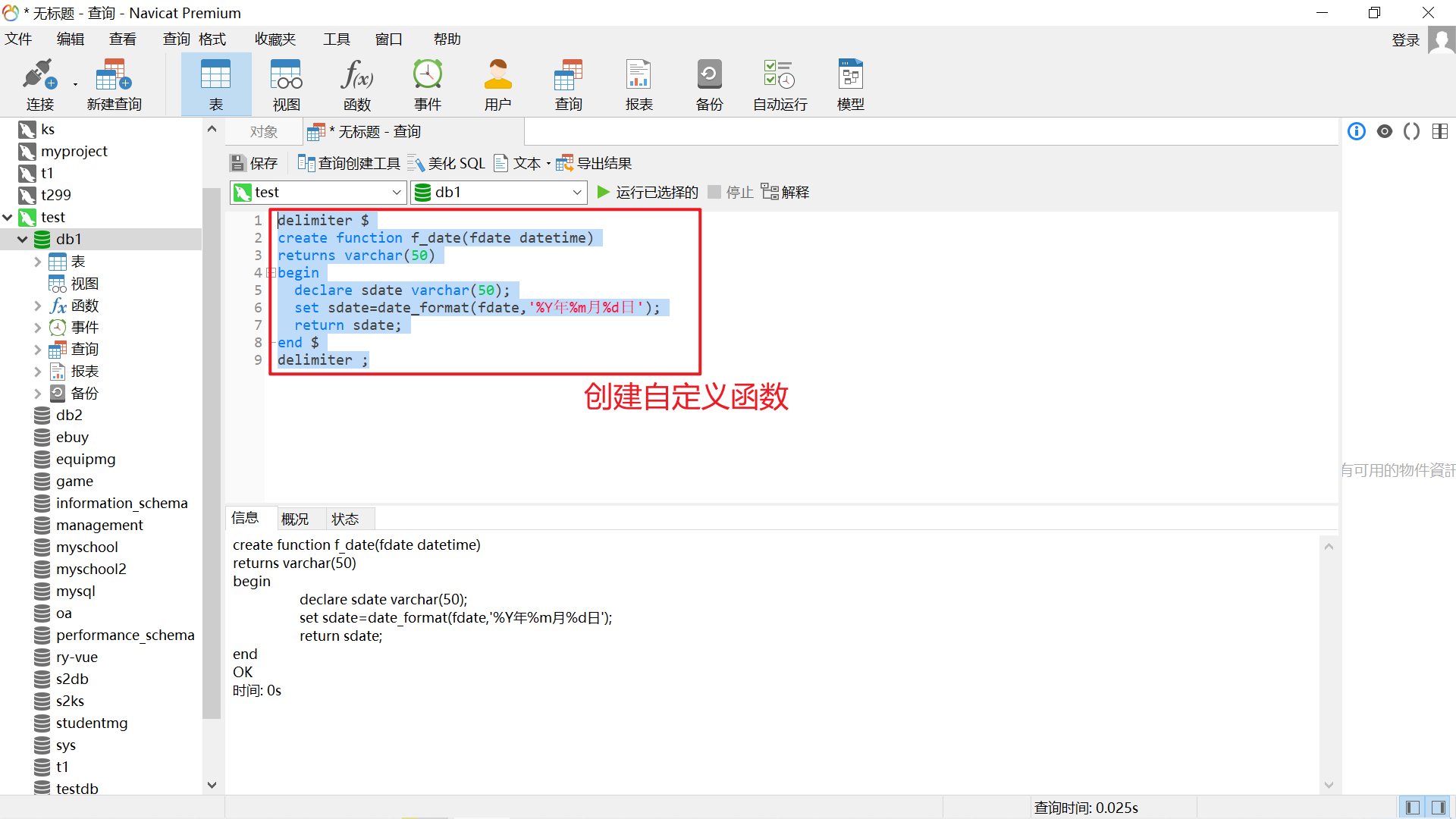Toggle the right sidebar pane button
Viewport: 1456px width, 819px height.
[x=1439, y=808]
